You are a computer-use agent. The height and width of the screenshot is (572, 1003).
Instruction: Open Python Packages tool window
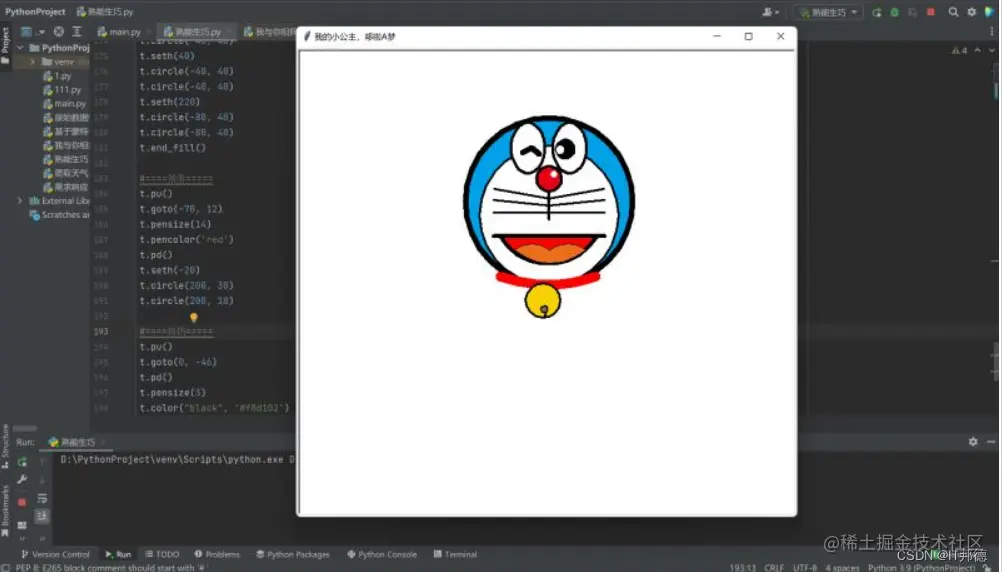click(292, 554)
